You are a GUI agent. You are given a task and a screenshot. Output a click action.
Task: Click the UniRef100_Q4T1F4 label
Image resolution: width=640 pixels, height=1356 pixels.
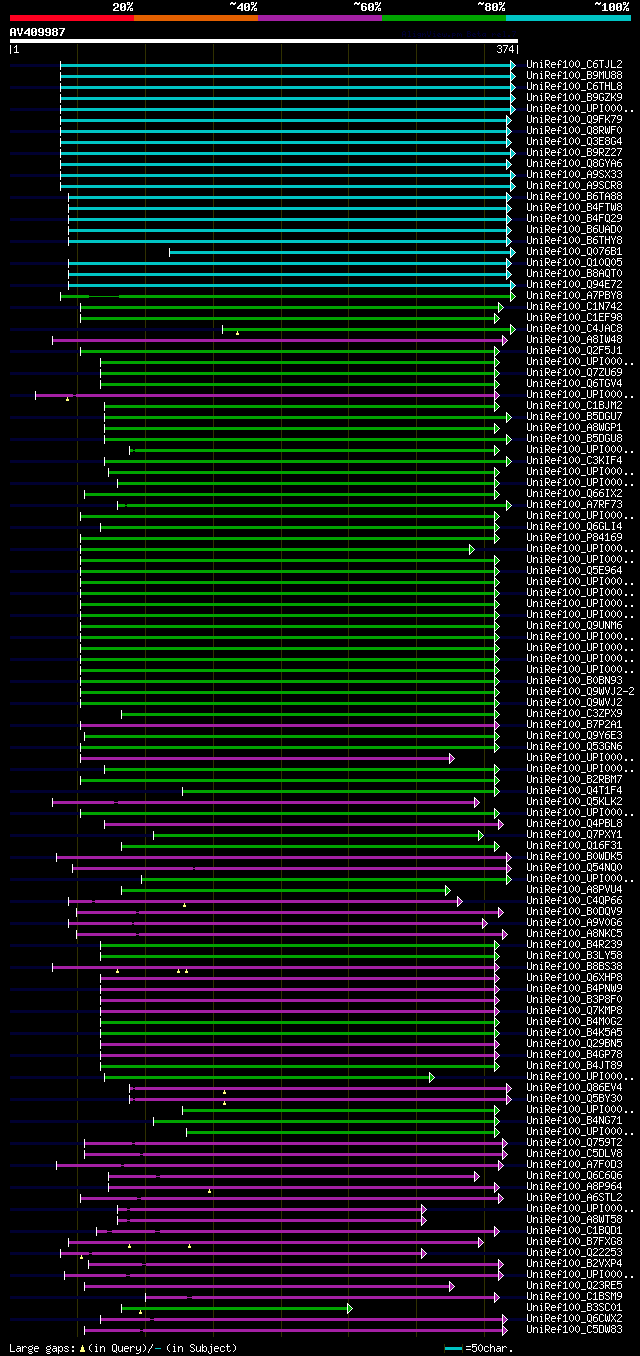point(574,790)
